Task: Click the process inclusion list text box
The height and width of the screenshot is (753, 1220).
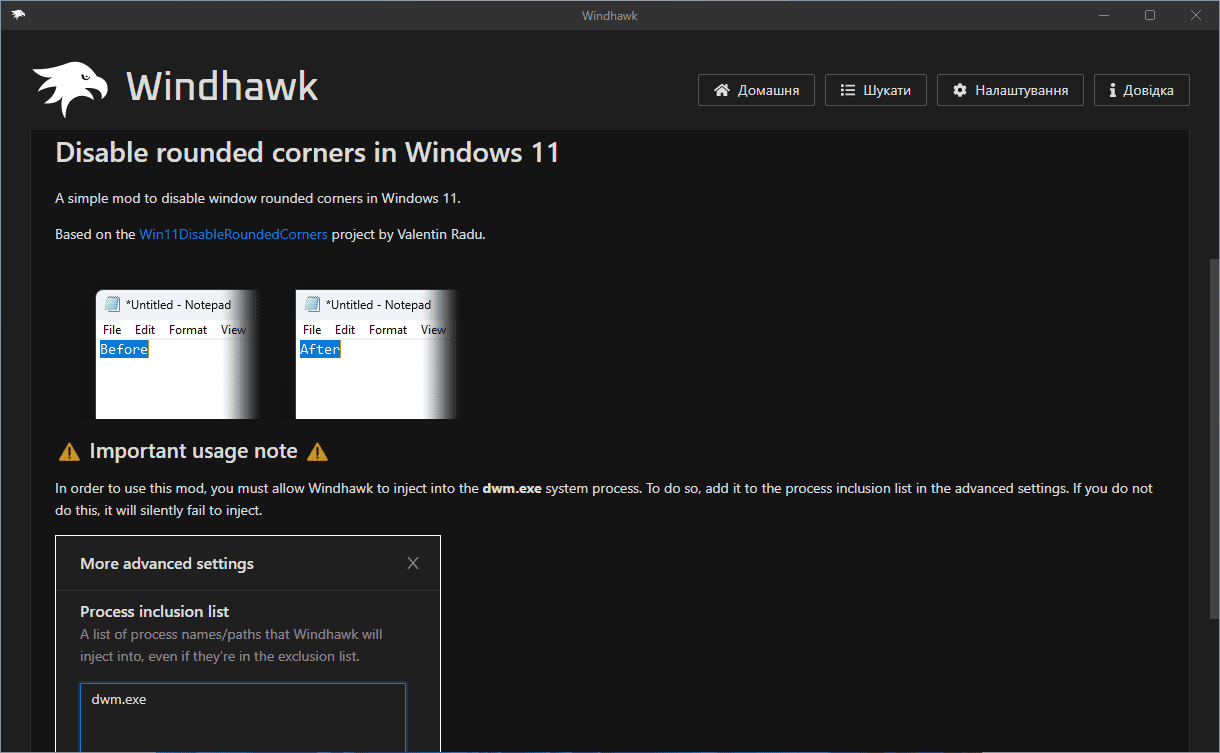Action: coord(243,718)
